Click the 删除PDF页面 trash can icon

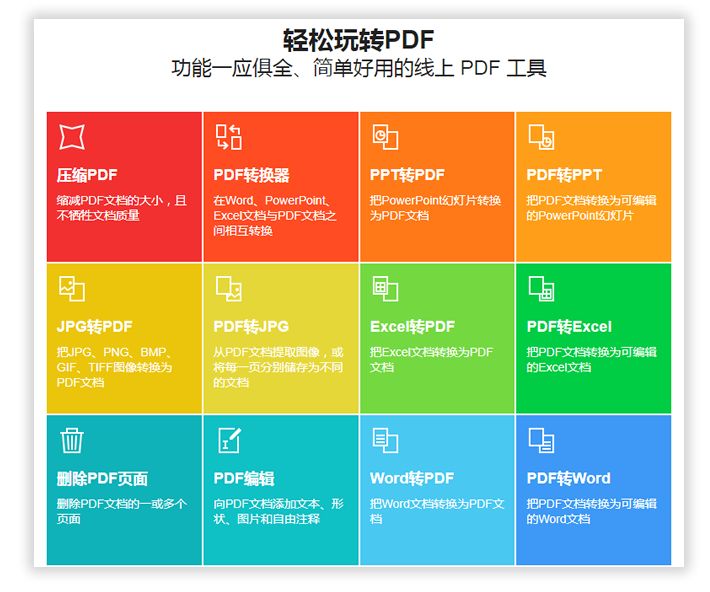click(x=72, y=440)
